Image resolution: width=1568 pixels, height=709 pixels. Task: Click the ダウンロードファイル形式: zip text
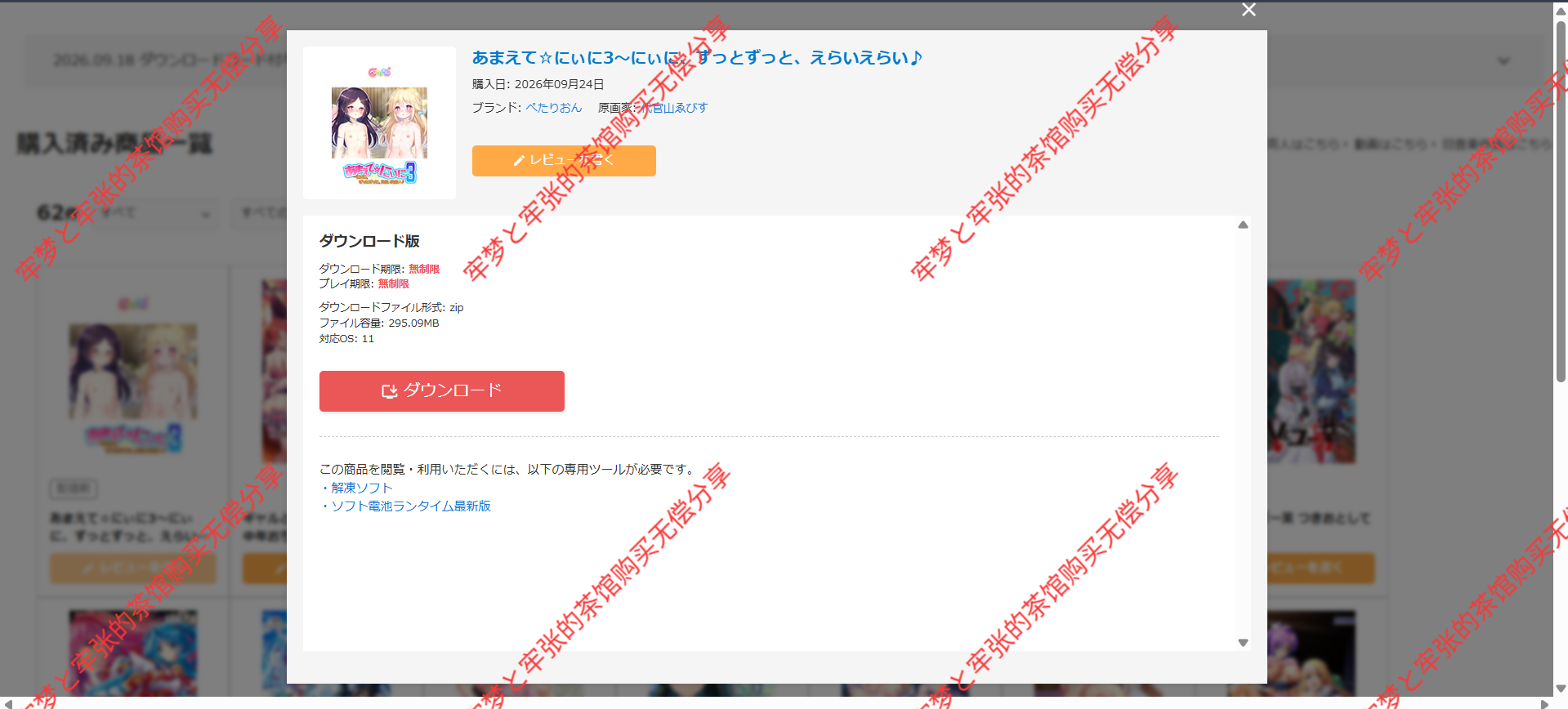pos(391,308)
